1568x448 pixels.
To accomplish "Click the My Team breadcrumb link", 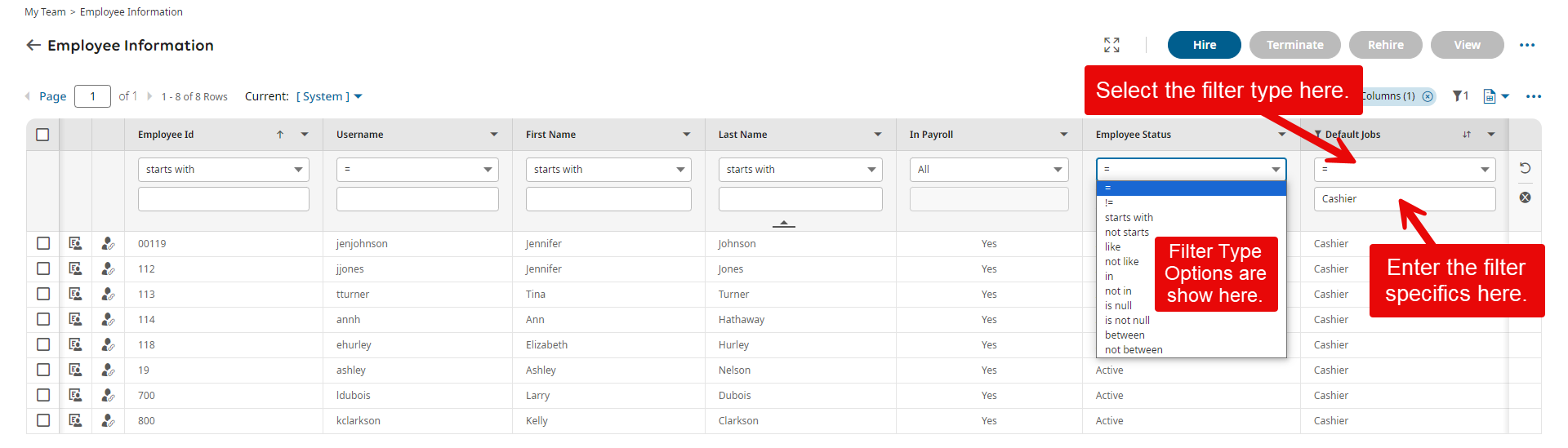I will pos(45,12).
